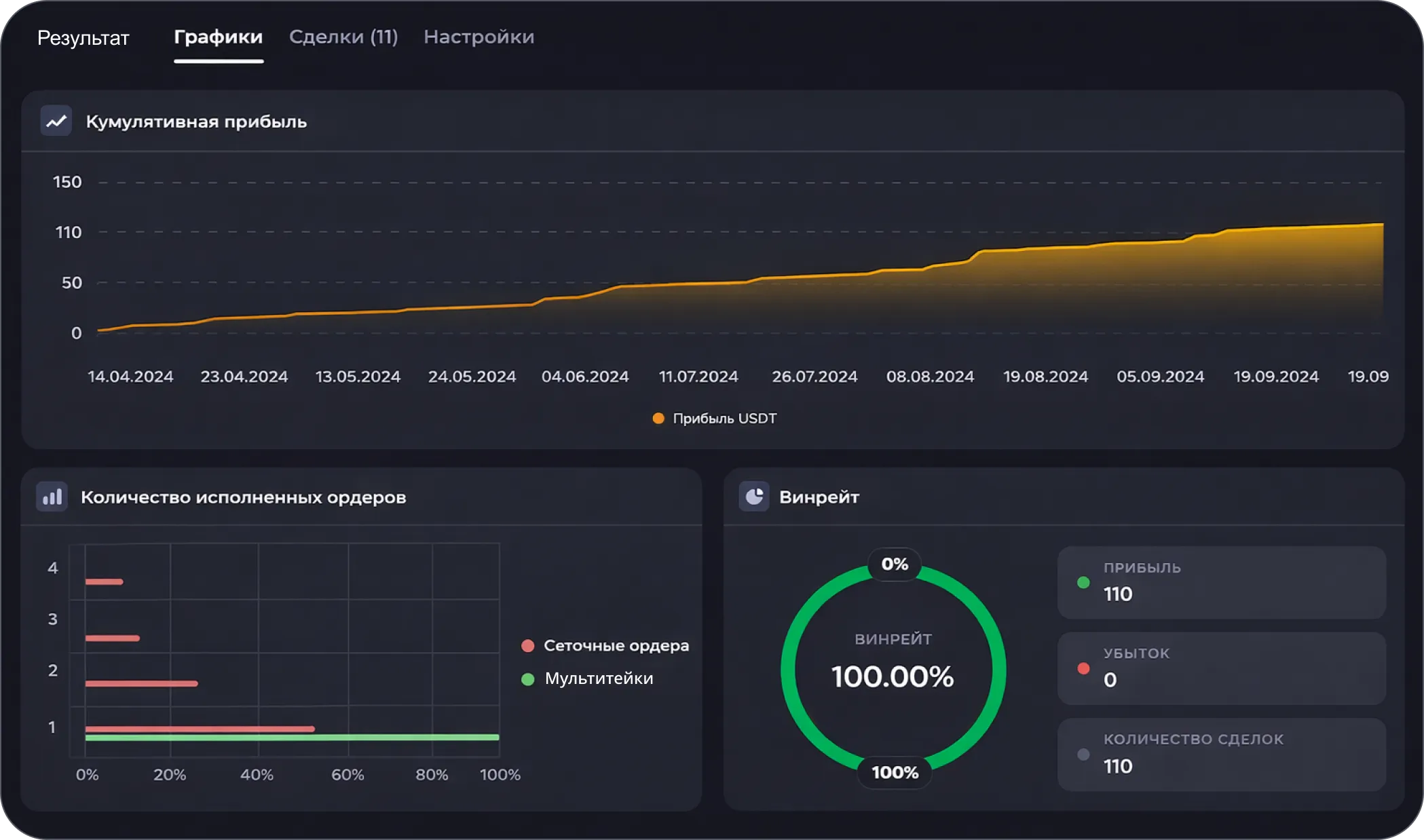
Task: Click the green Мультитейки bar in row 1
Action: point(292,738)
